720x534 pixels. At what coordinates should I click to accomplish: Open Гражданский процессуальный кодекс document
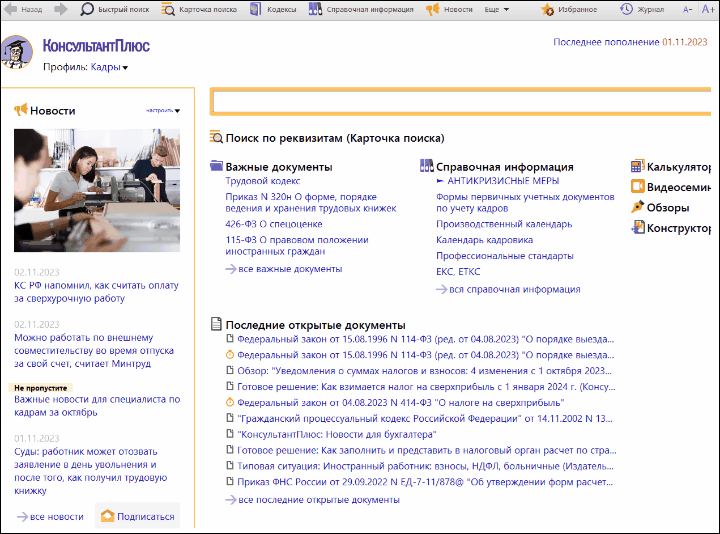[425, 418]
